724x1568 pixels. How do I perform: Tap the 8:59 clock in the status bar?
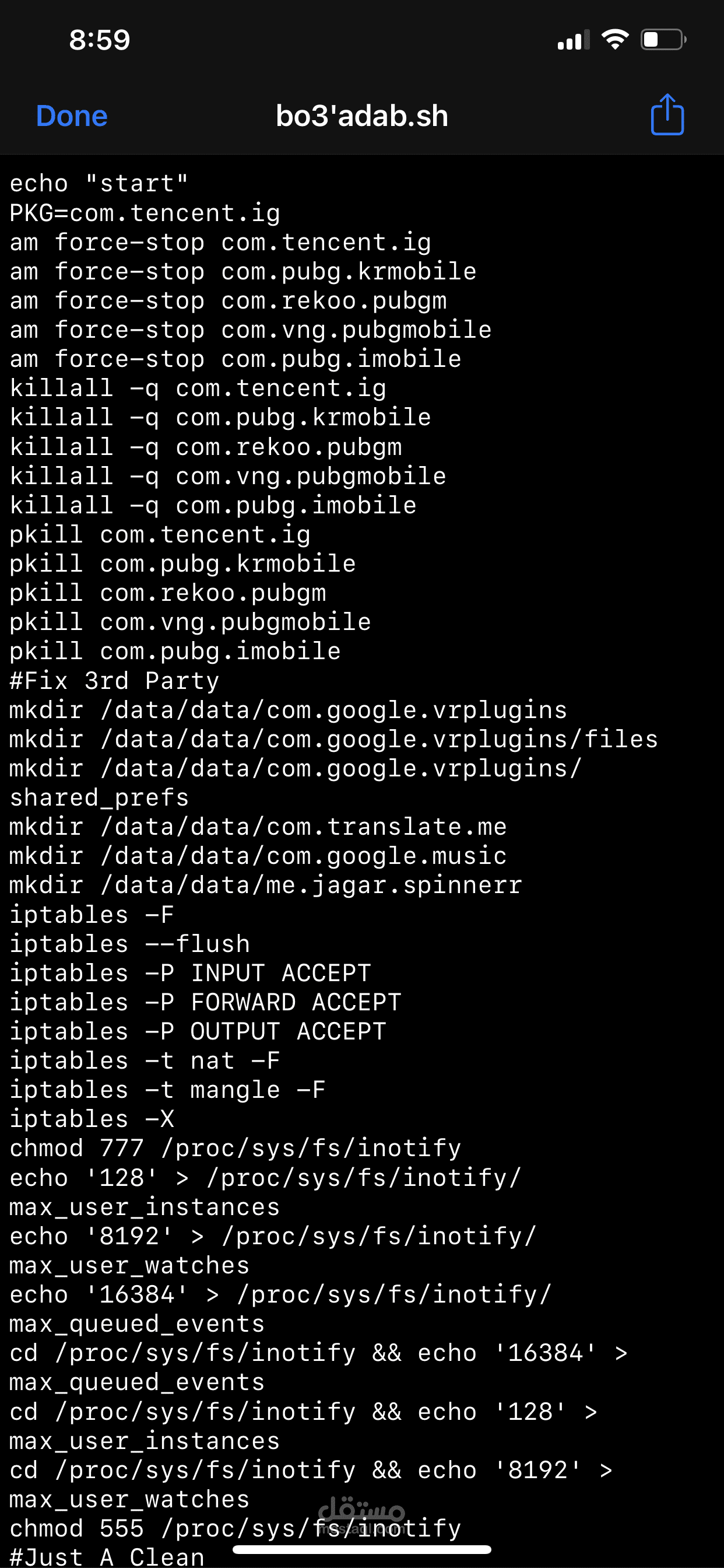tap(100, 40)
